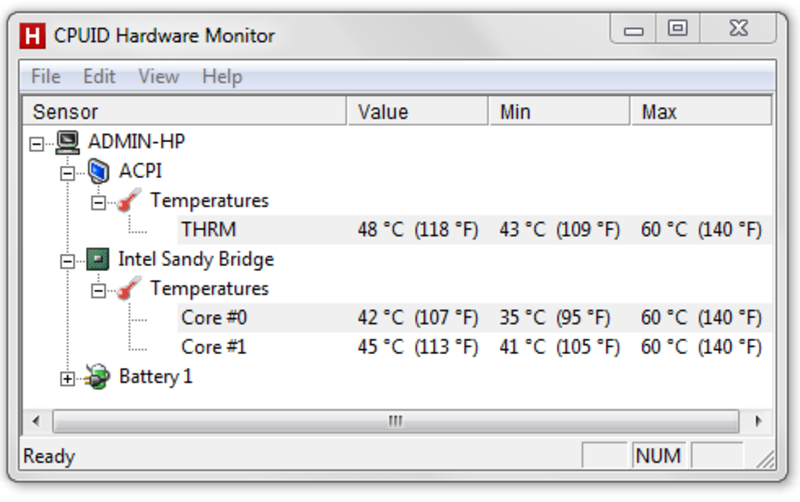Expand the Battery 1 node
Image resolution: width=800 pixels, height=502 pixels.
click(67, 379)
